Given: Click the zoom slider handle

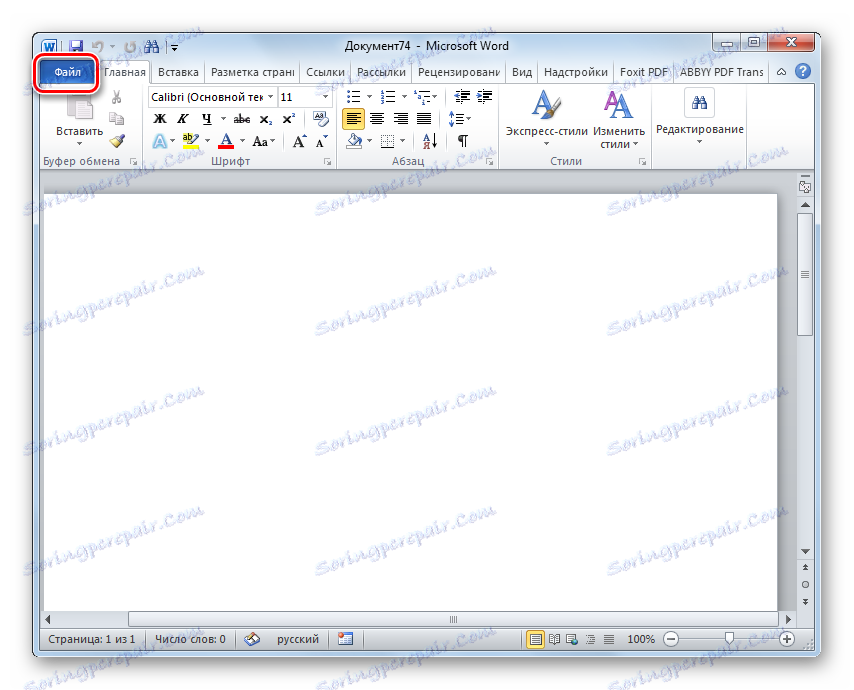Looking at the screenshot, I should [x=729, y=638].
